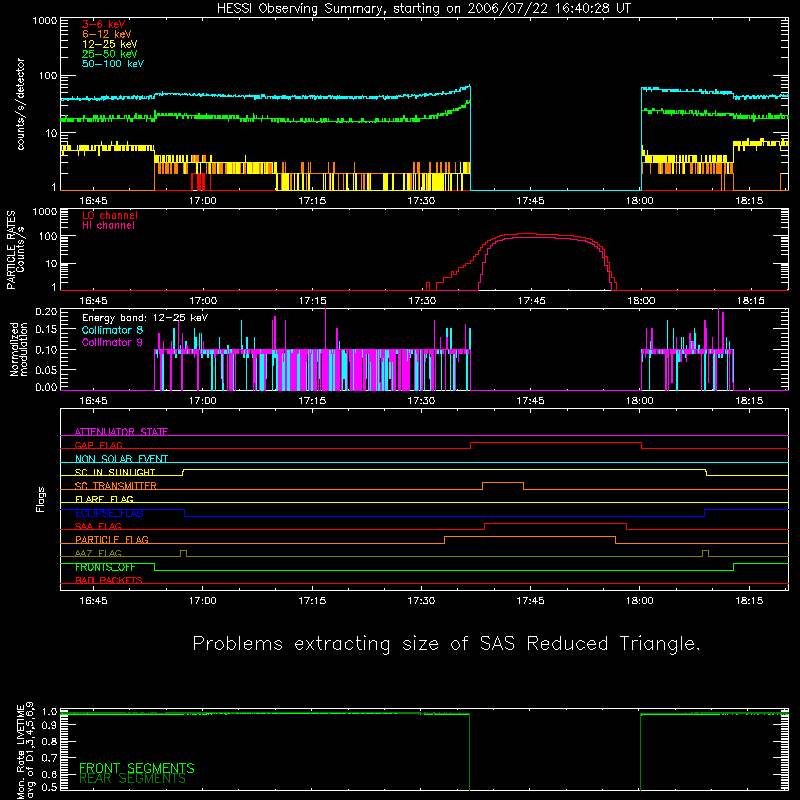Click the PARTICLE RATES Counts/s axis label
This screenshot has width=800, height=800.
pyautogui.click(x=15, y=250)
